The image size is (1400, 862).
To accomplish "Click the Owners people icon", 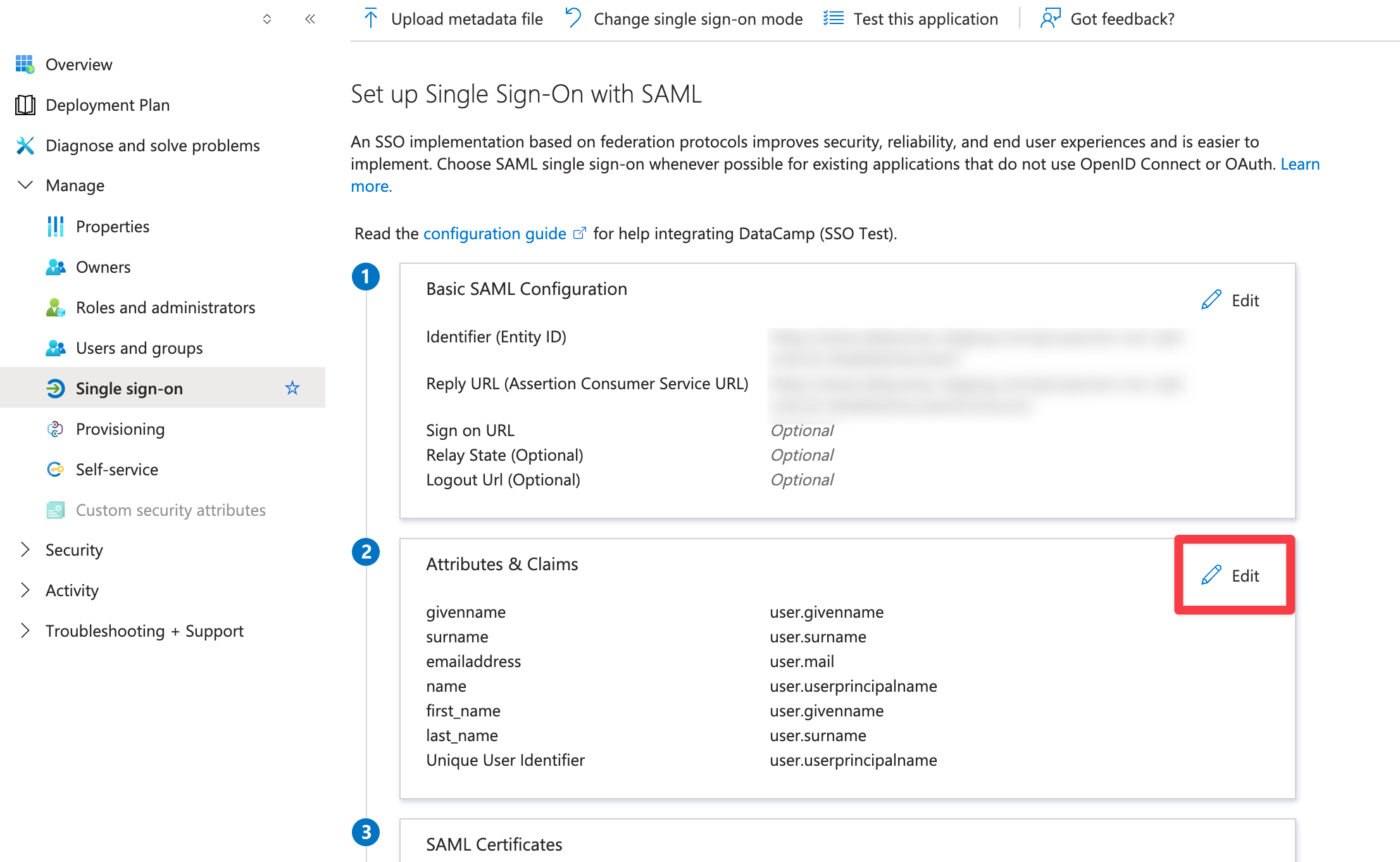I will [x=55, y=266].
